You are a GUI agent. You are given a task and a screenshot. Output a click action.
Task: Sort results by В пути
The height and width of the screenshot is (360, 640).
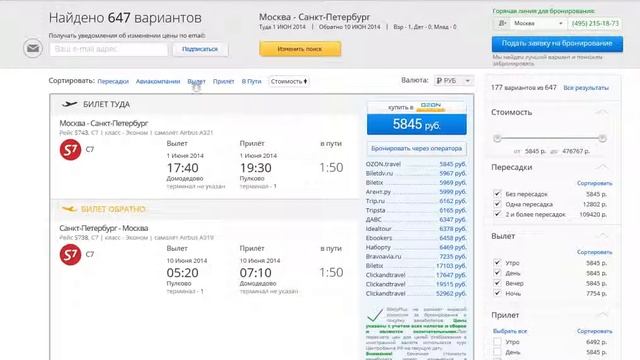pyautogui.click(x=251, y=81)
